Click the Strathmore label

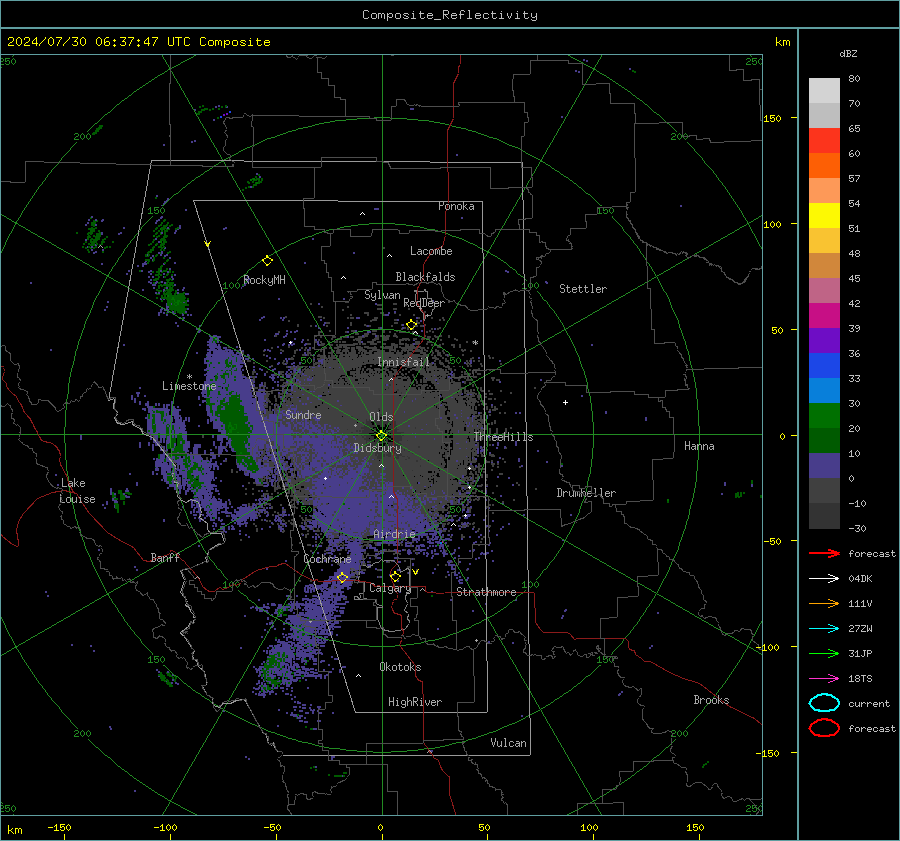pos(486,592)
